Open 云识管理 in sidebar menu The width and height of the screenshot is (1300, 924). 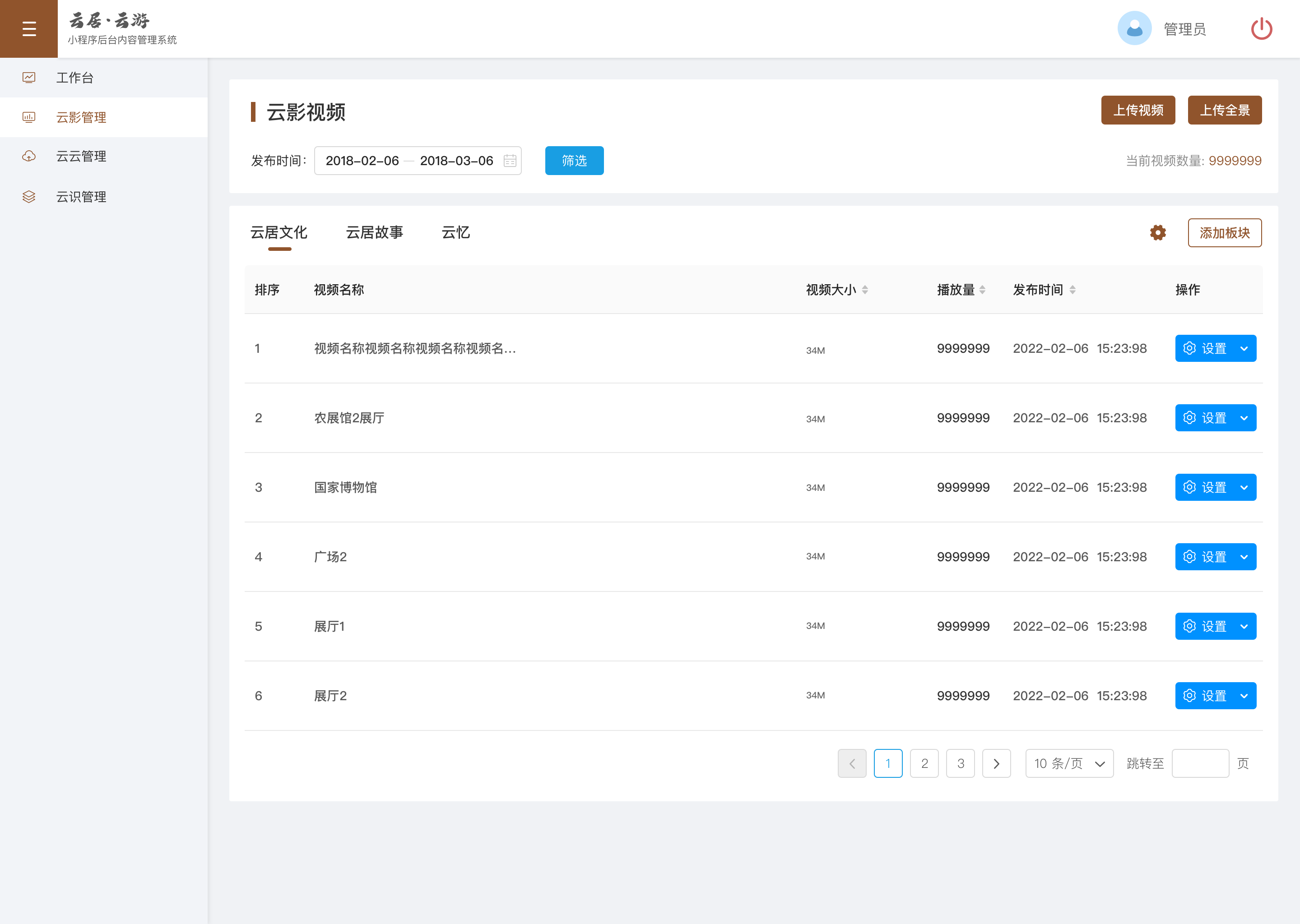tap(103, 197)
